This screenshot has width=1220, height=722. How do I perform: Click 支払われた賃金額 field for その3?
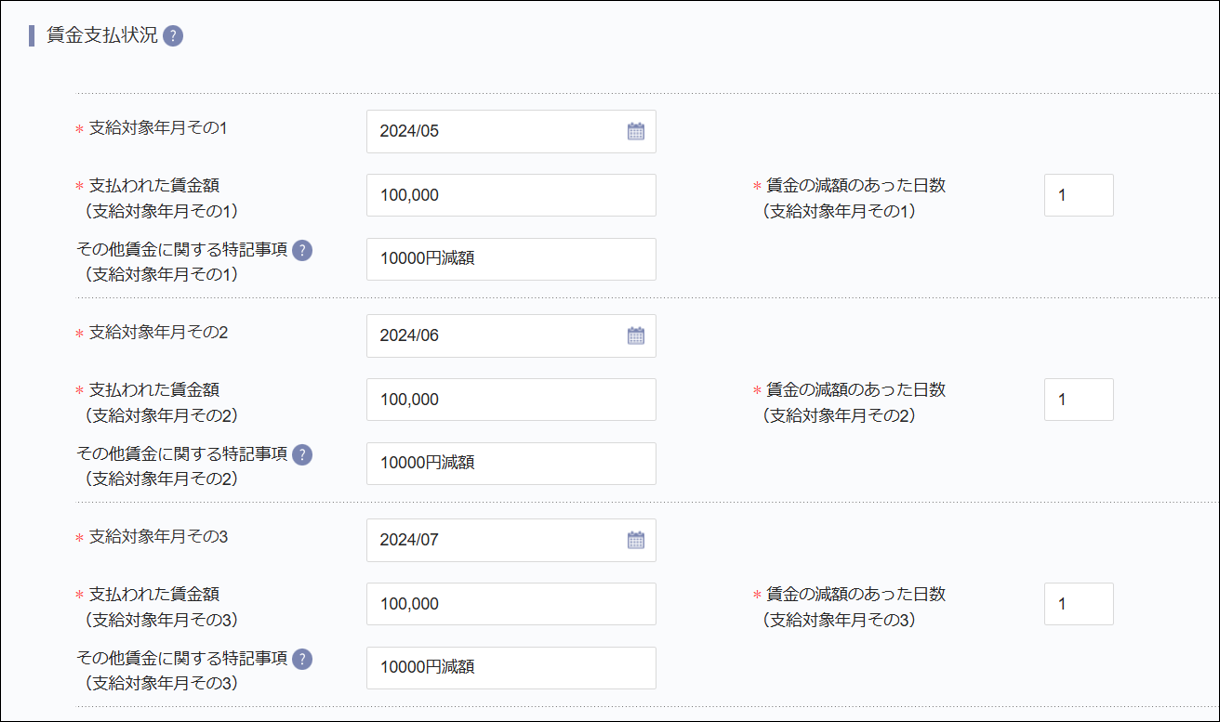coord(511,604)
